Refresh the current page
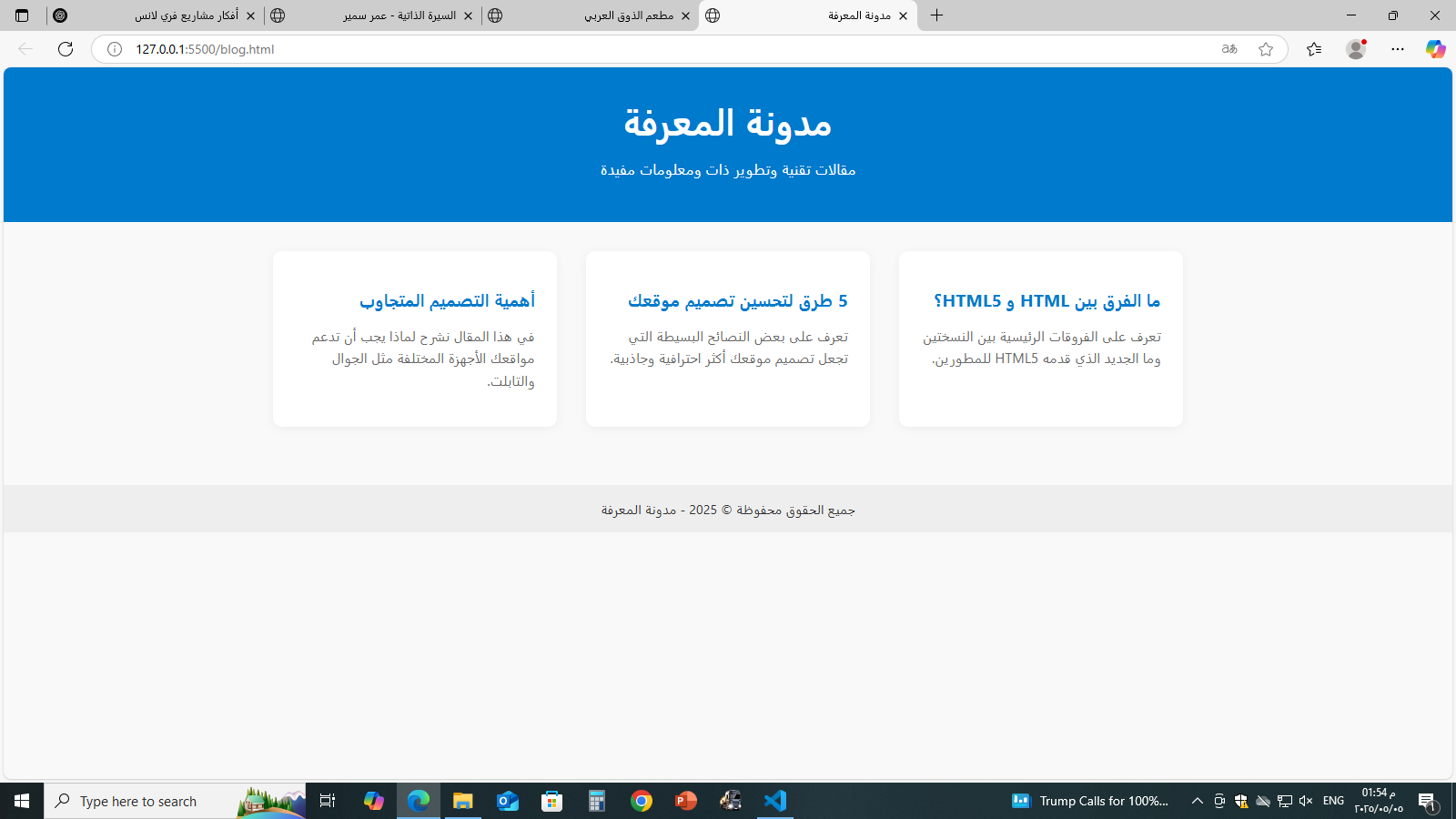Screen dimensions: 1456x819 point(66,49)
